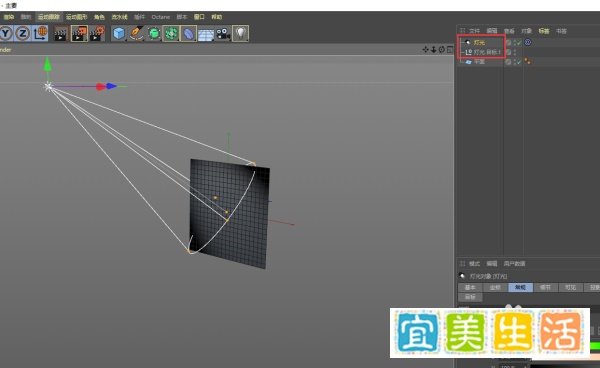Image resolution: width=600 pixels, height=368 pixels.
Task: Open the 角色 menu
Action: point(99,17)
